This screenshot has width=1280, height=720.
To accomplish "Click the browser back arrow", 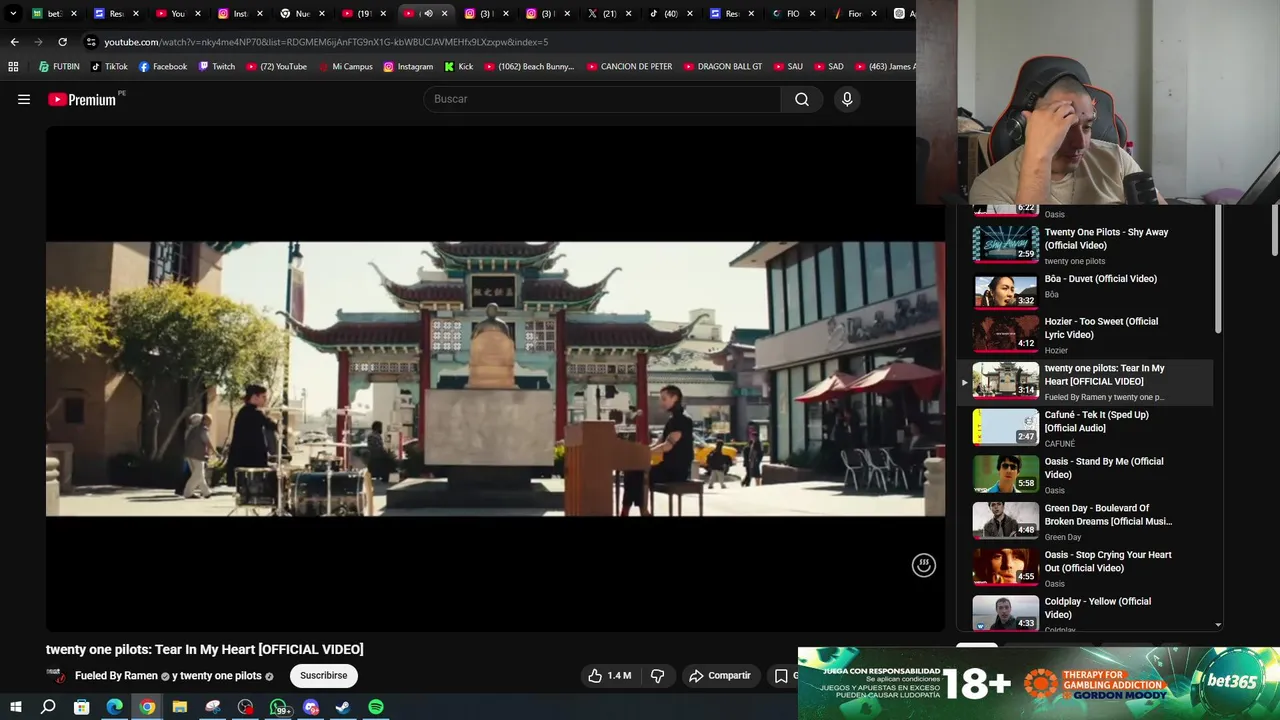I will tap(14, 42).
